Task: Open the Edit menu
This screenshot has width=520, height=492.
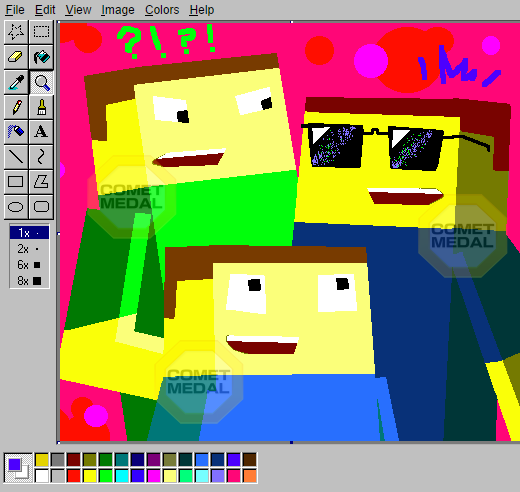Action: point(45,10)
